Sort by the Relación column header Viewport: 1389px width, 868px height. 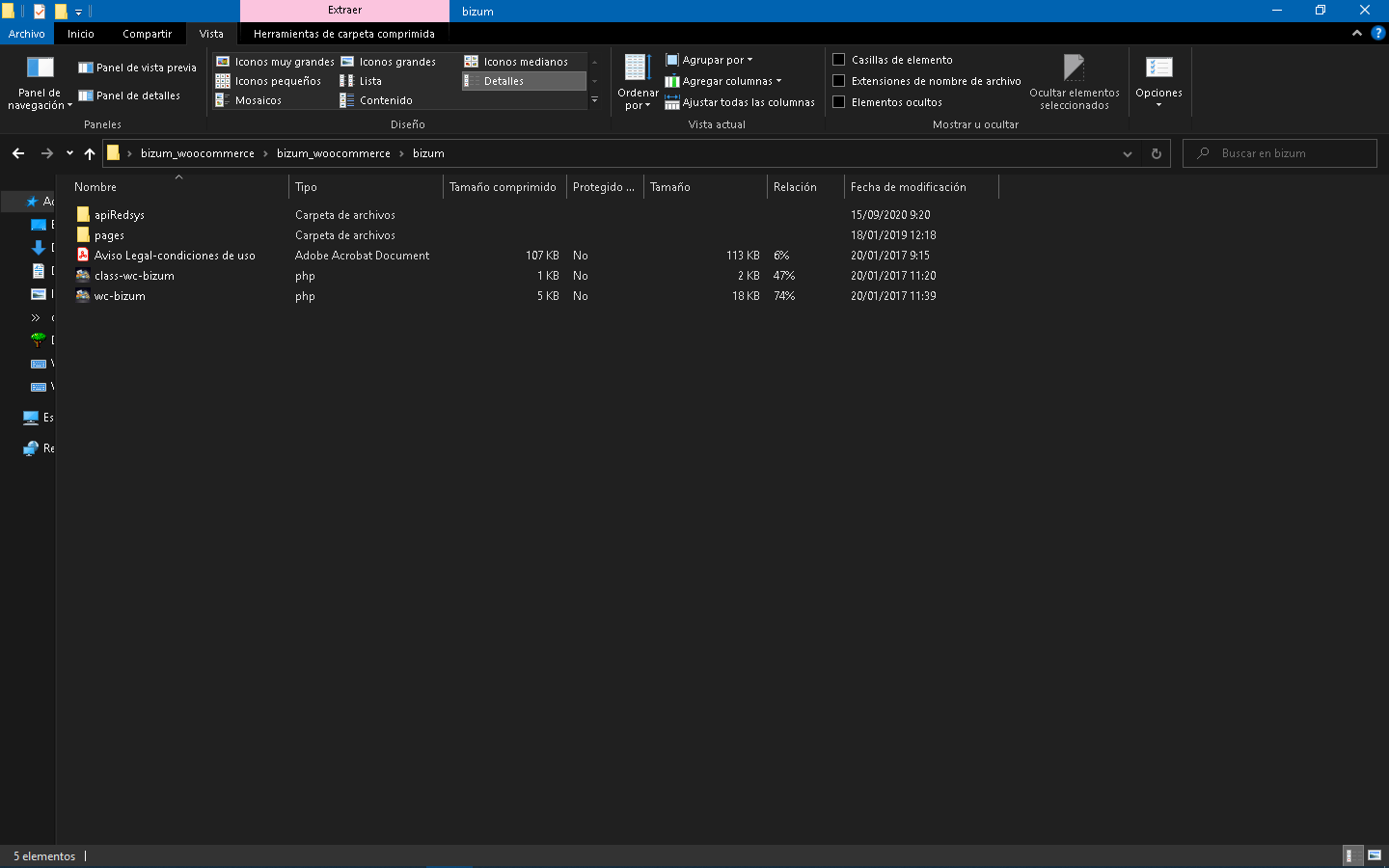805,187
